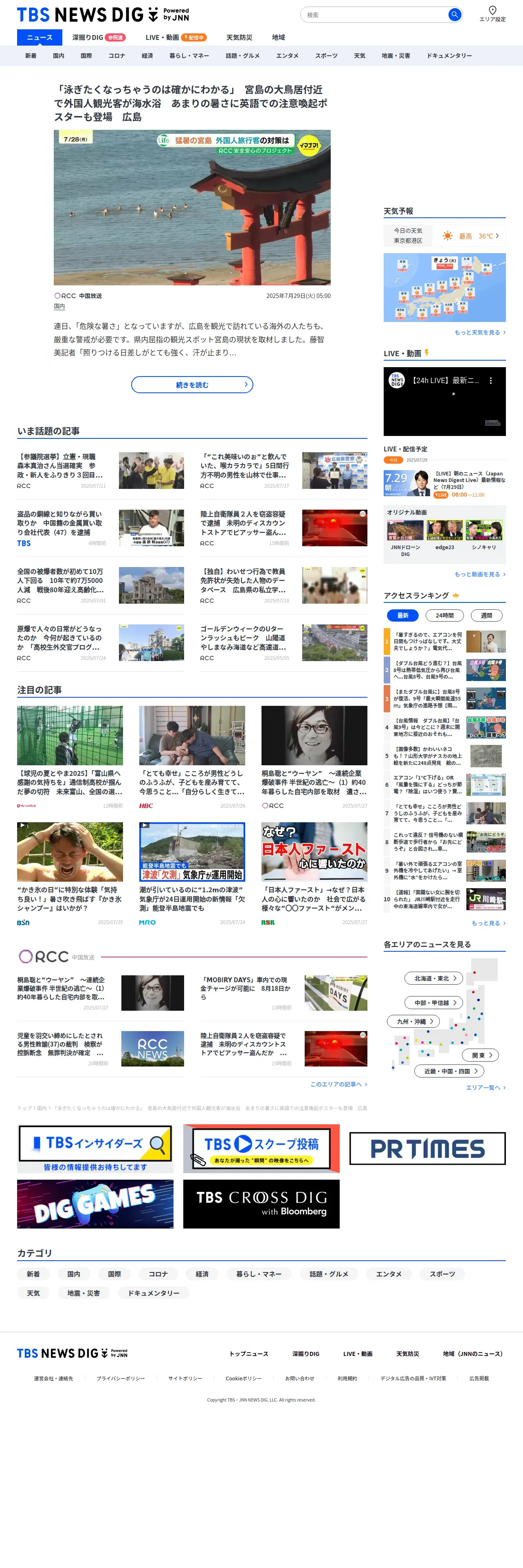
Task: Open the エンタメ sub-navigation item
Action: 288,55
